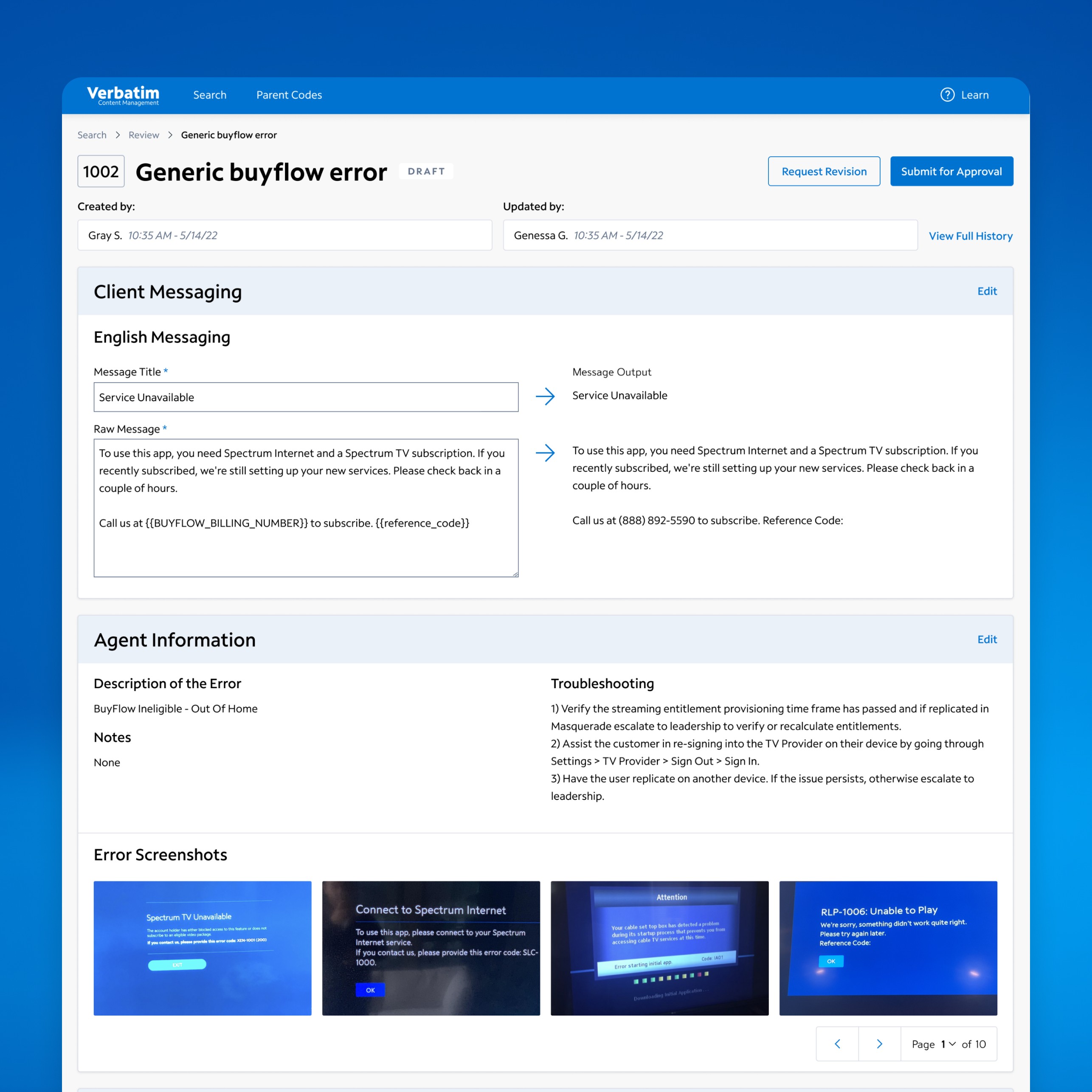Viewport: 1092px width, 1092px height.
Task: Open the Page number dropdown
Action: 948,1044
